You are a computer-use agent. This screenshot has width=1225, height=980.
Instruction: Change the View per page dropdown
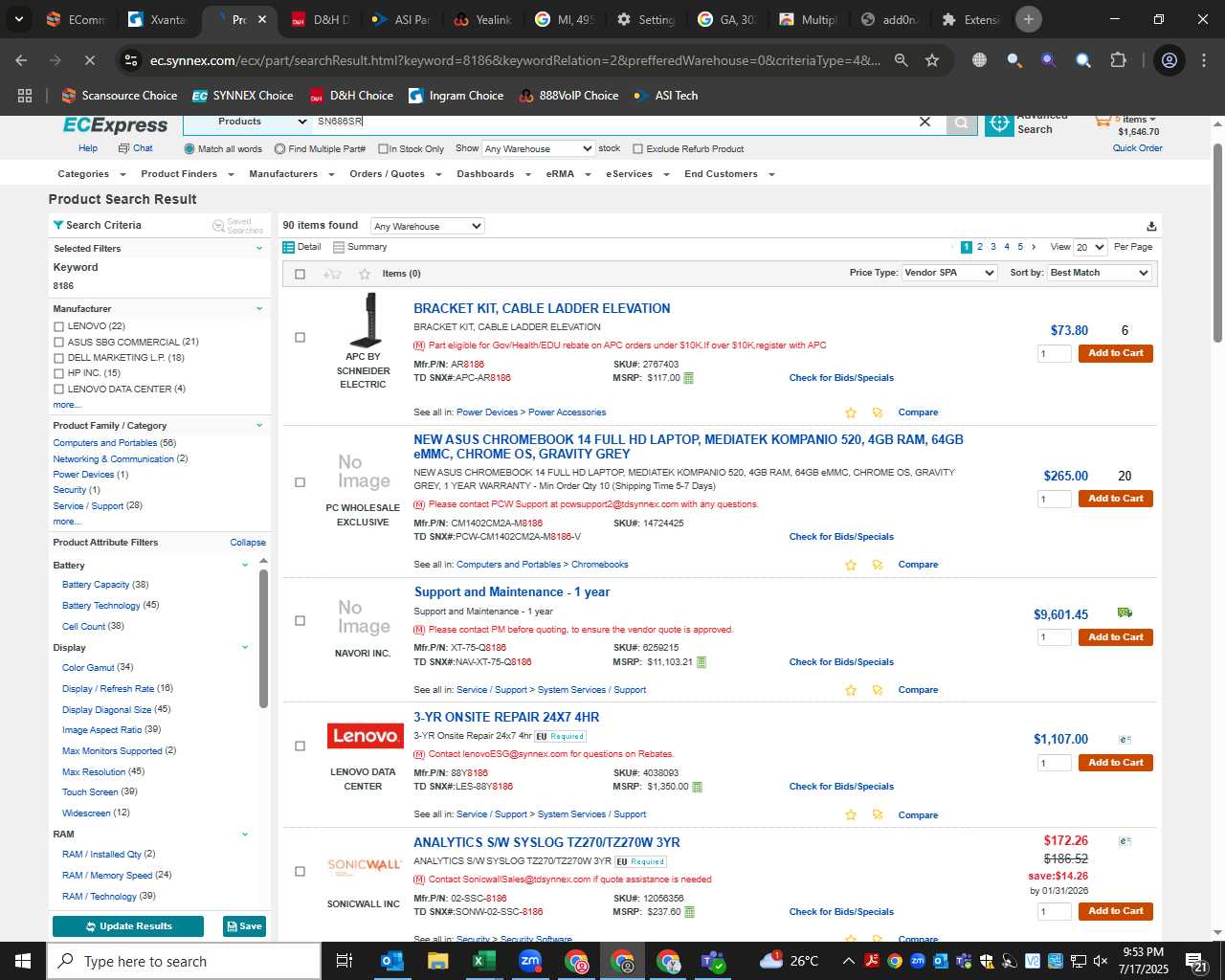(1090, 247)
